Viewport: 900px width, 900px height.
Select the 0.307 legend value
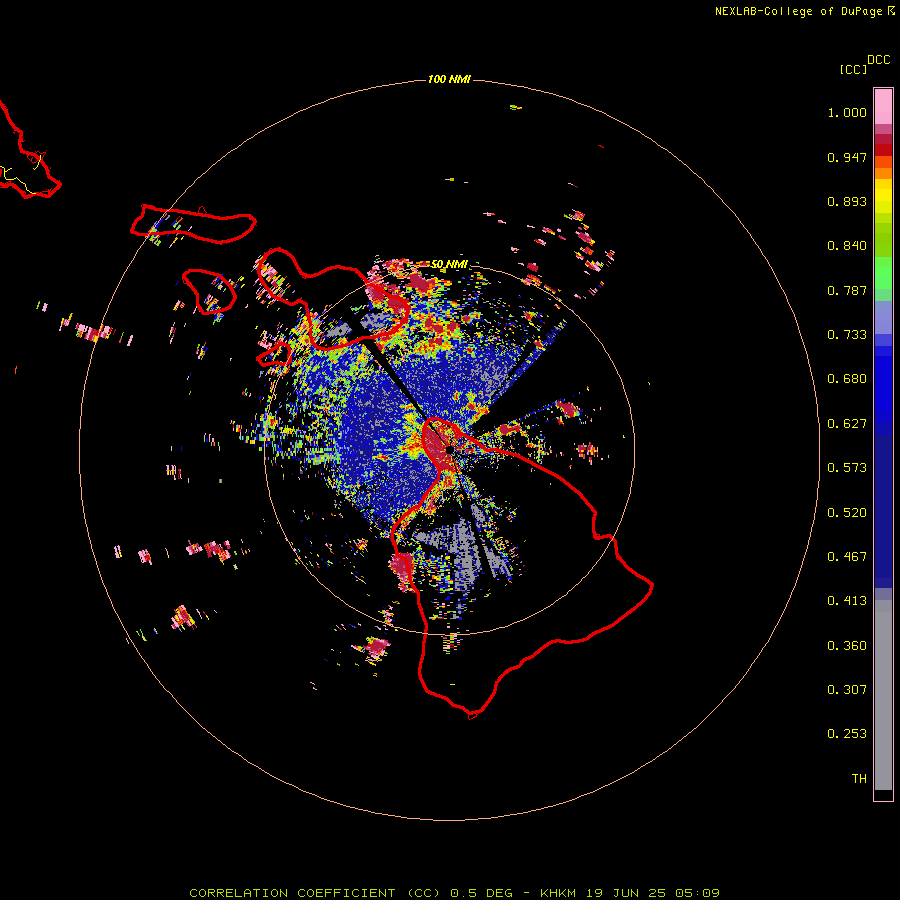click(847, 690)
